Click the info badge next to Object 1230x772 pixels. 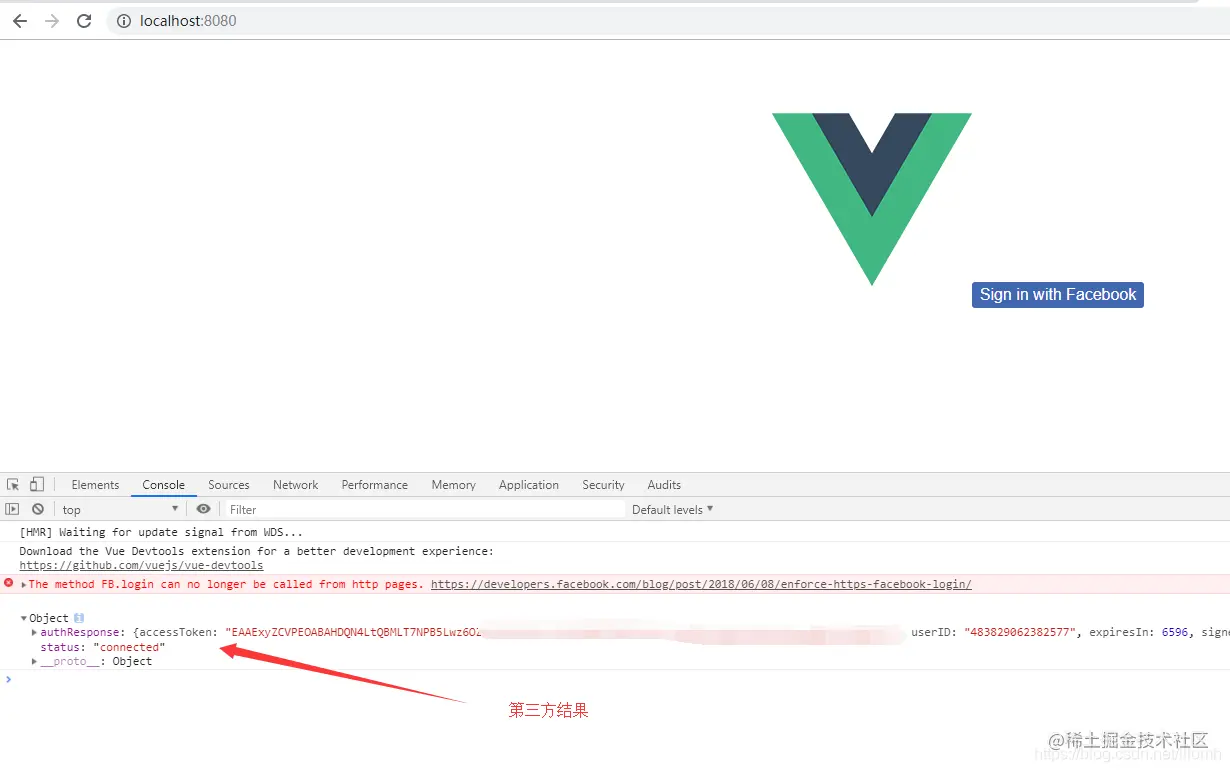pyautogui.click(x=79, y=618)
